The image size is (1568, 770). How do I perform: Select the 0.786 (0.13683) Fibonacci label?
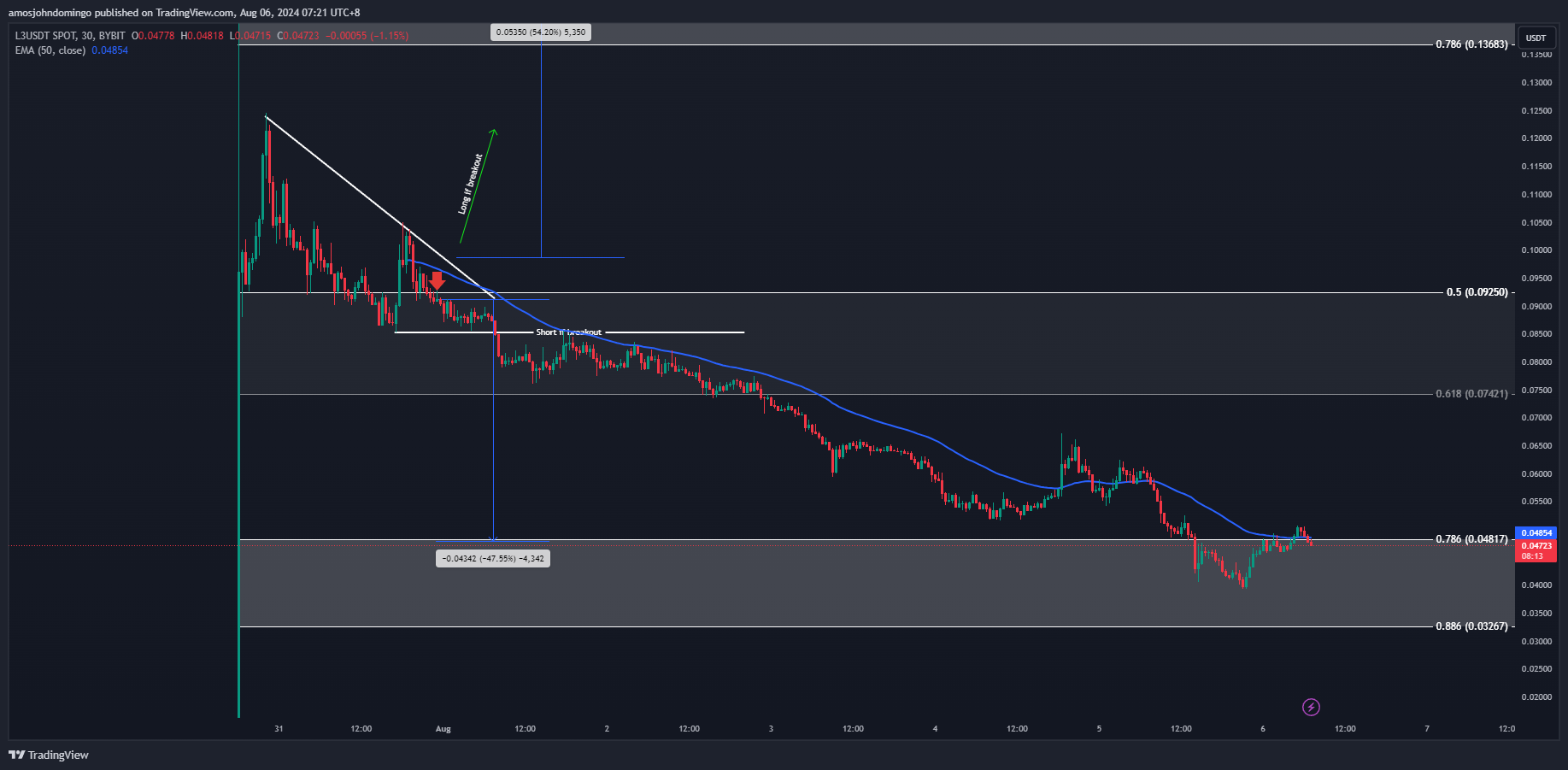[x=1471, y=44]
